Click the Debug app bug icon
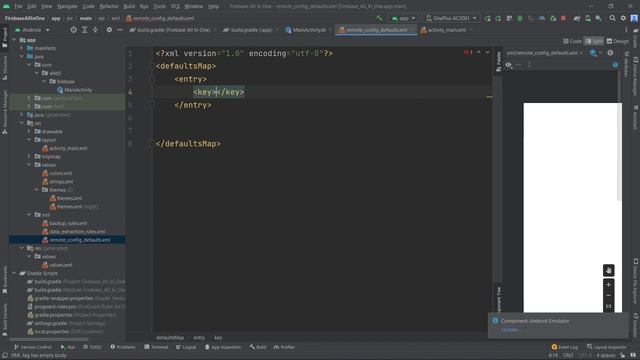 click(x=520, y=18)
